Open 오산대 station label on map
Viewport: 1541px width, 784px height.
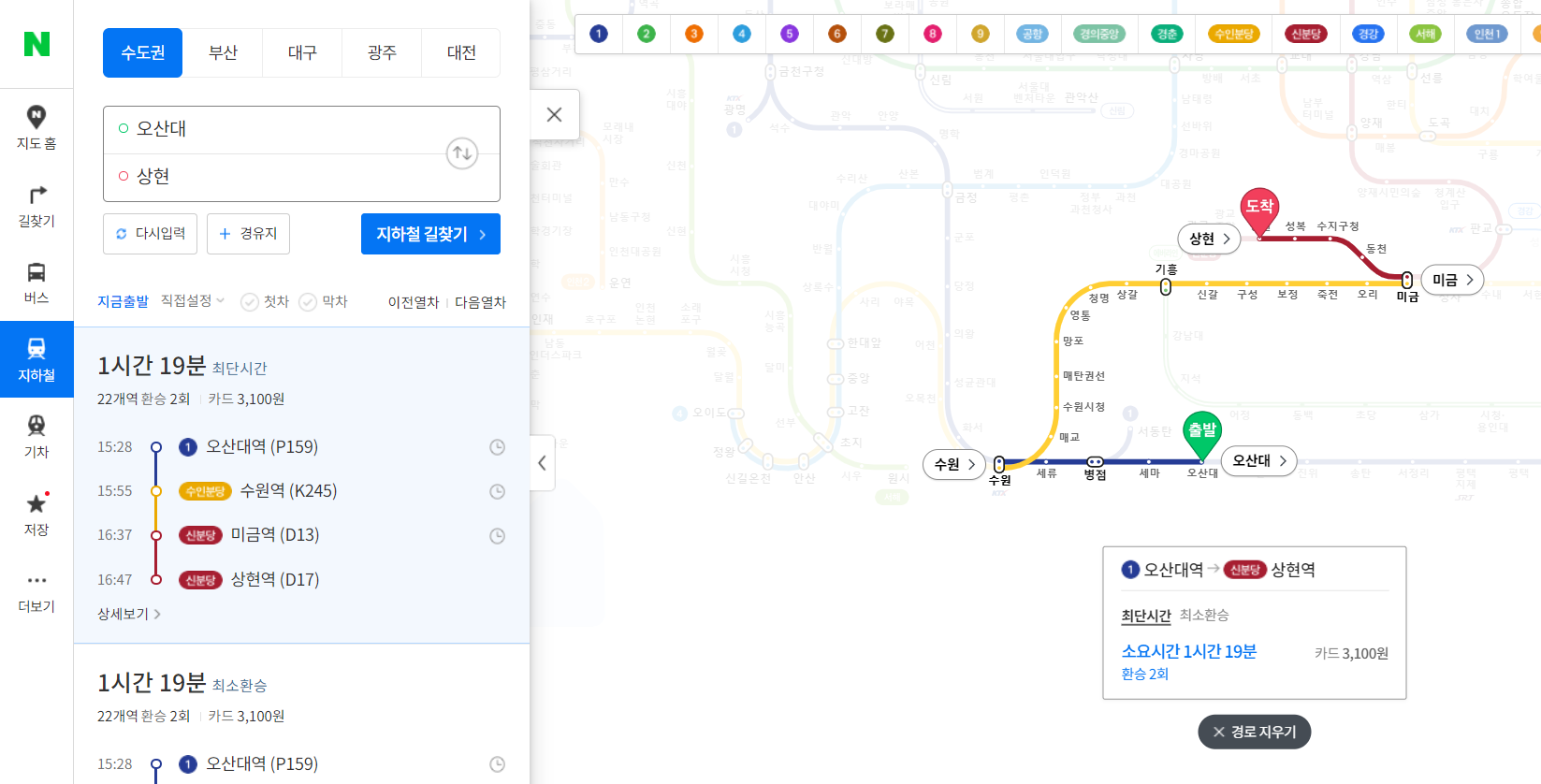point(1258,460)
